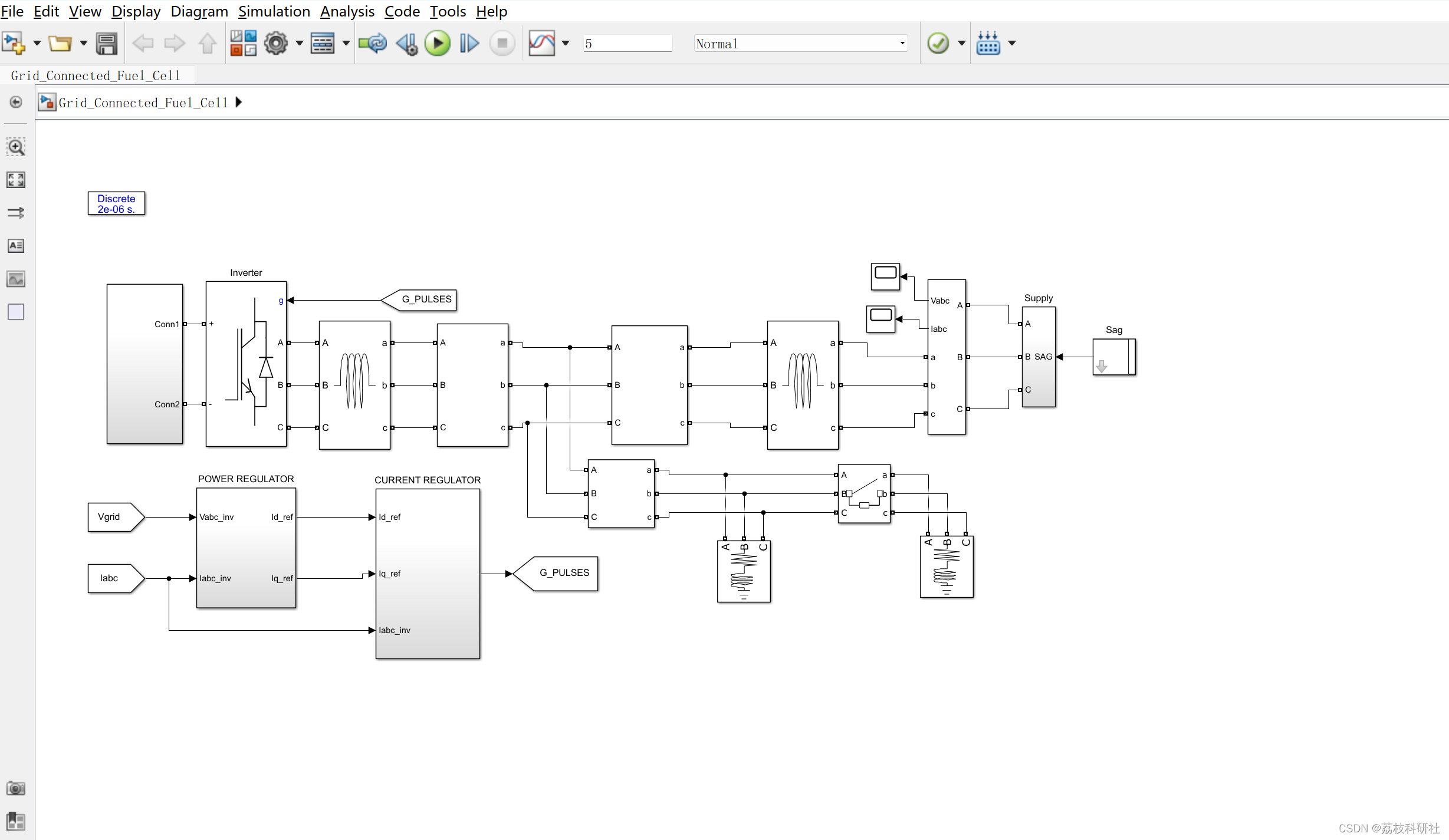Click the Discrete 2e-06 s powergui block
The image size is (1449, 840).
coord(116,203)
